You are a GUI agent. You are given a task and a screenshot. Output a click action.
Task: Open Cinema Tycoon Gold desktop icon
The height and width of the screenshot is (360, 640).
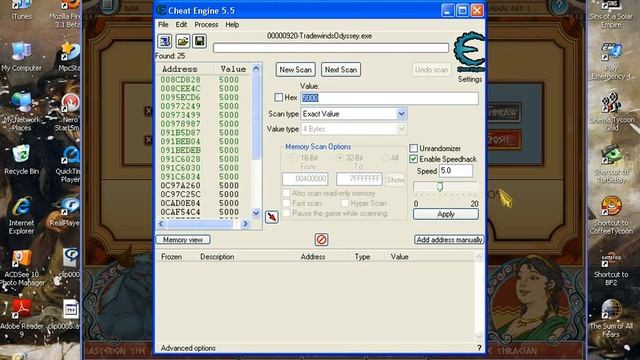click(x=611, y=111)
